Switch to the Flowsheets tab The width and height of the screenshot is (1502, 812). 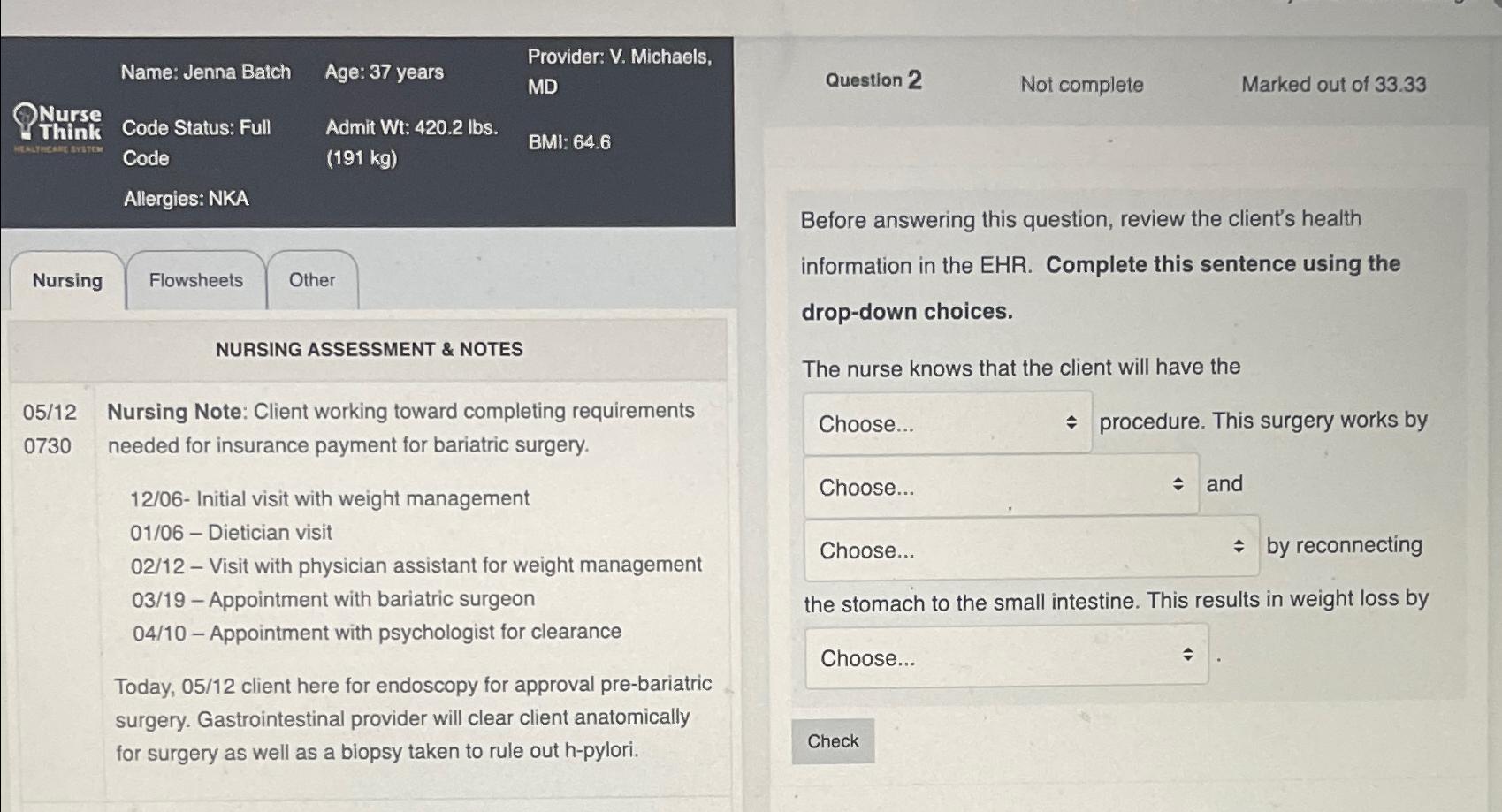pos(196,280)
